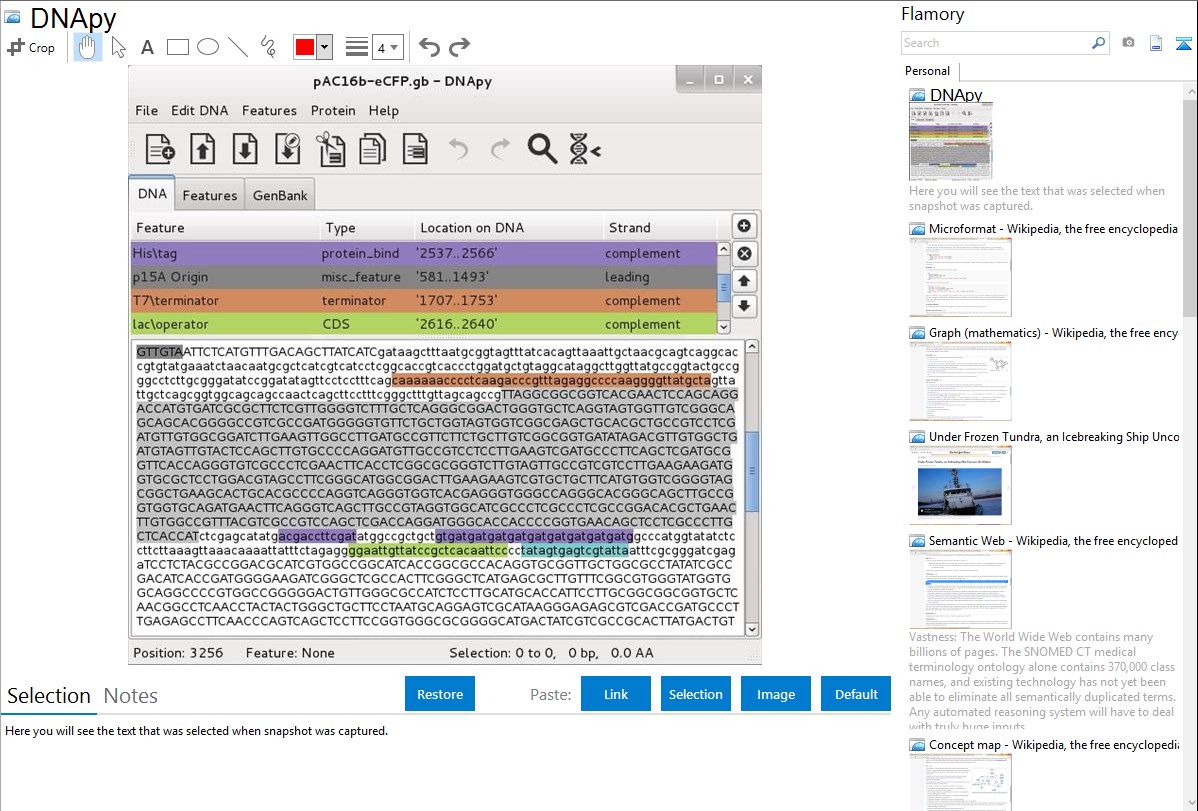The image size is (1198, 811).
Task: Select the Crop tool
Action: [31, 47]
